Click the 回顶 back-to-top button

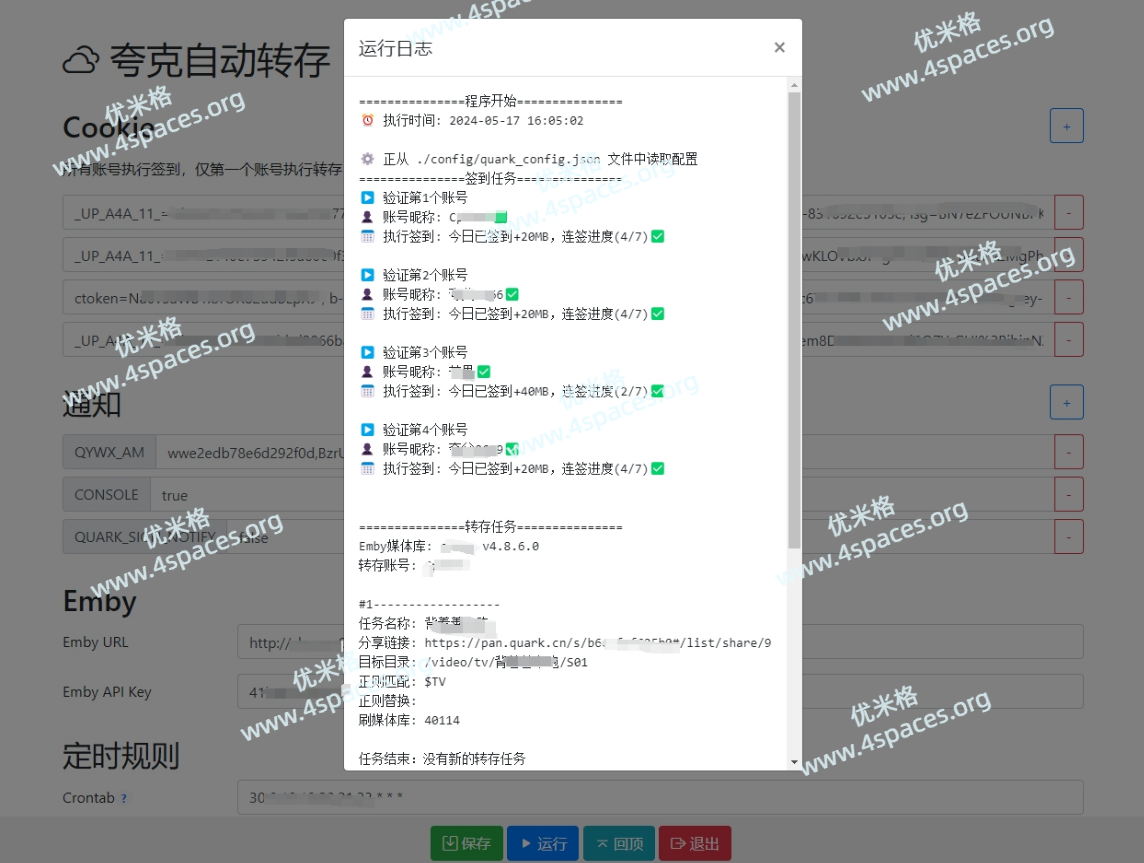tap(619, 843)
